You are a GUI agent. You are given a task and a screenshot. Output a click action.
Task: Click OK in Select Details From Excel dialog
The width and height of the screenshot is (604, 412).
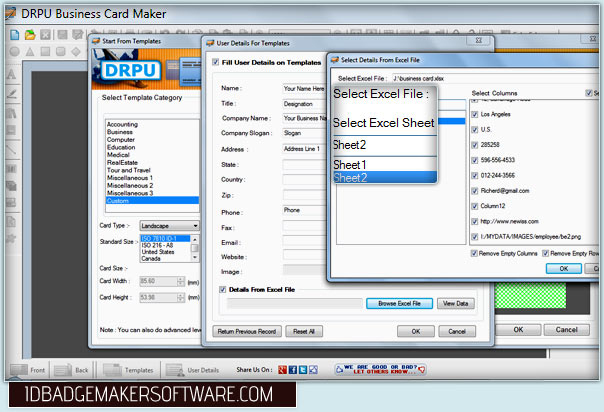click(x=564, y=268)
